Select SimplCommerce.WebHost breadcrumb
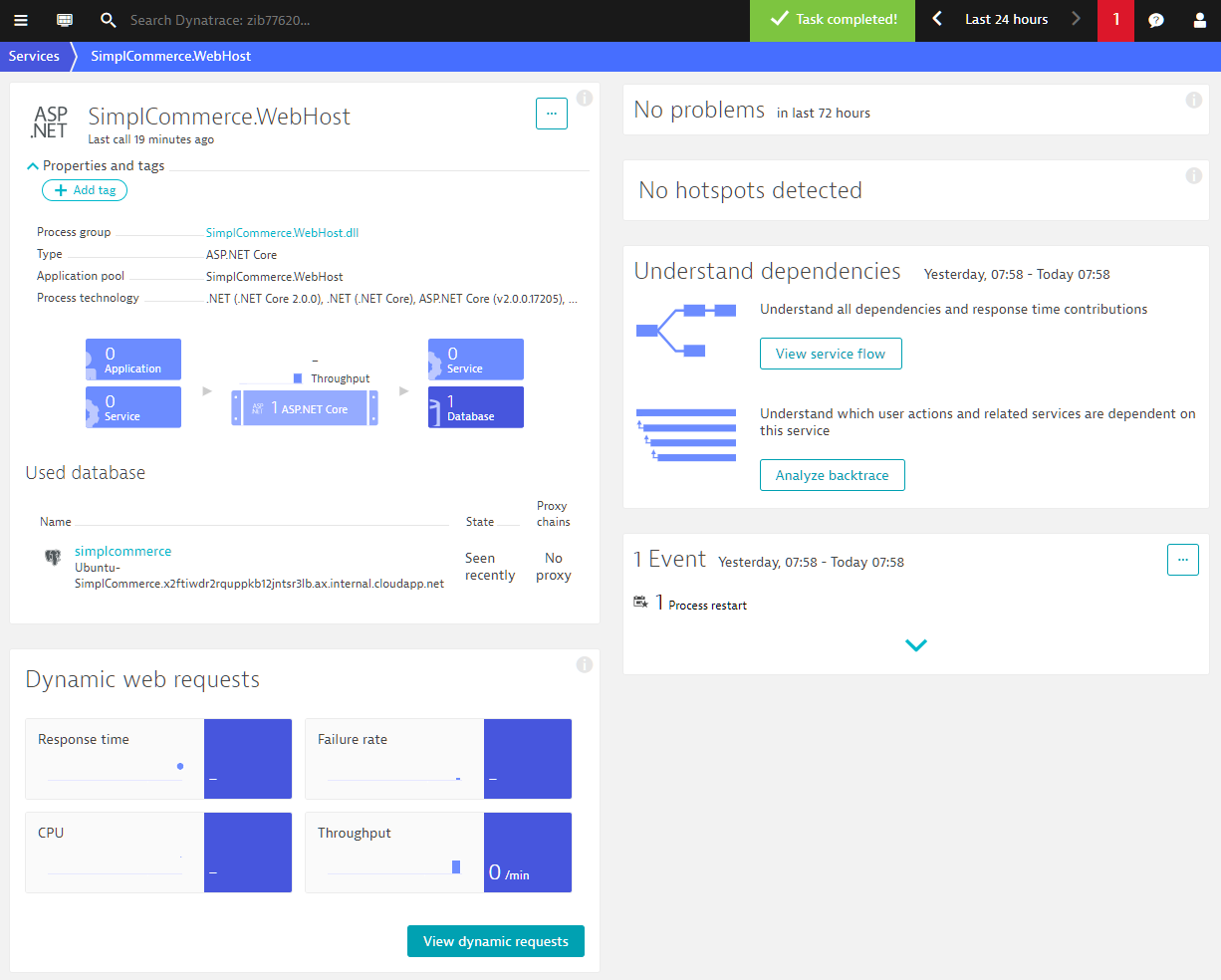 [171, 56]
